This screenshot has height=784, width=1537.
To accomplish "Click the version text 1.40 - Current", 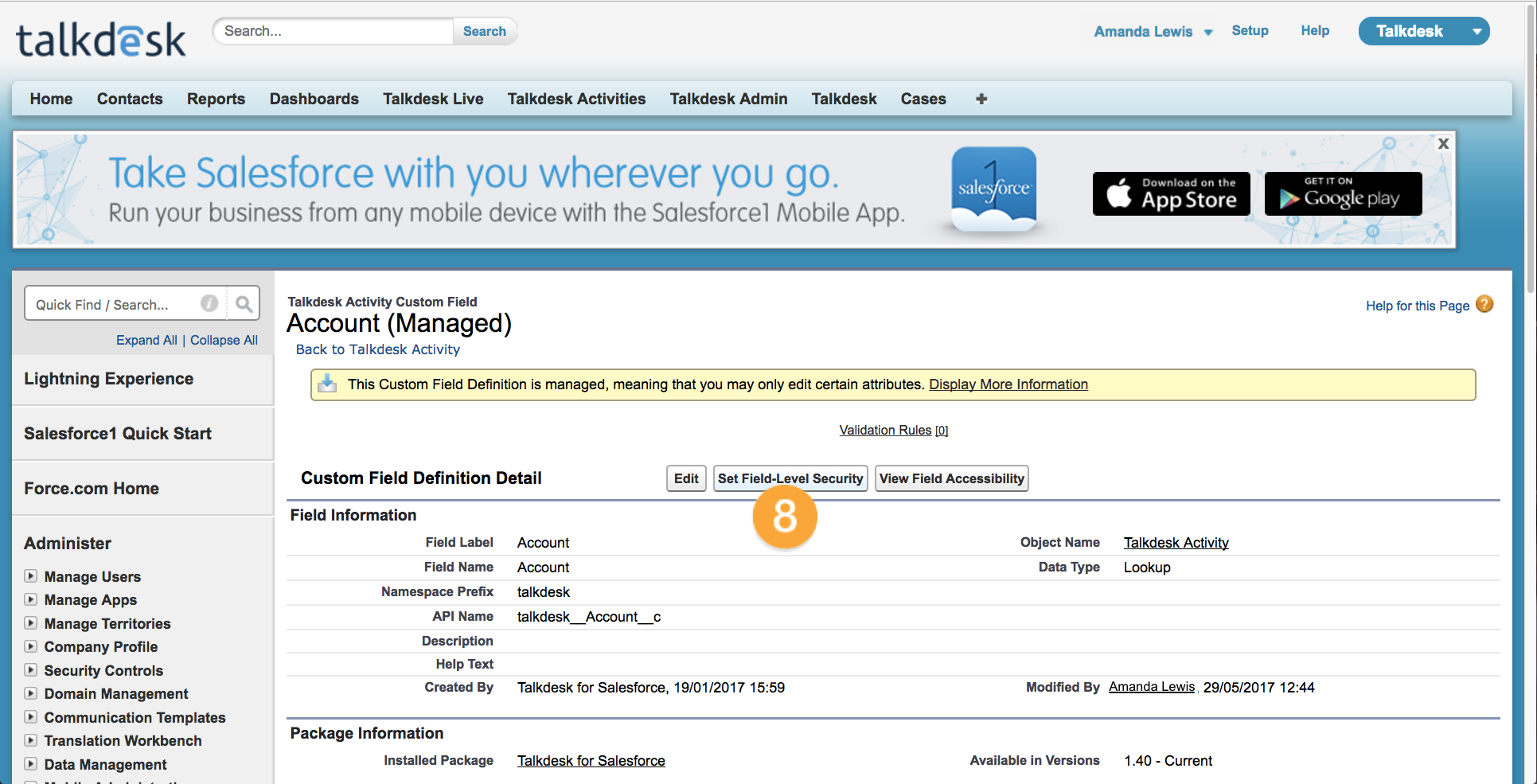I will click(x=1168, y=761).
